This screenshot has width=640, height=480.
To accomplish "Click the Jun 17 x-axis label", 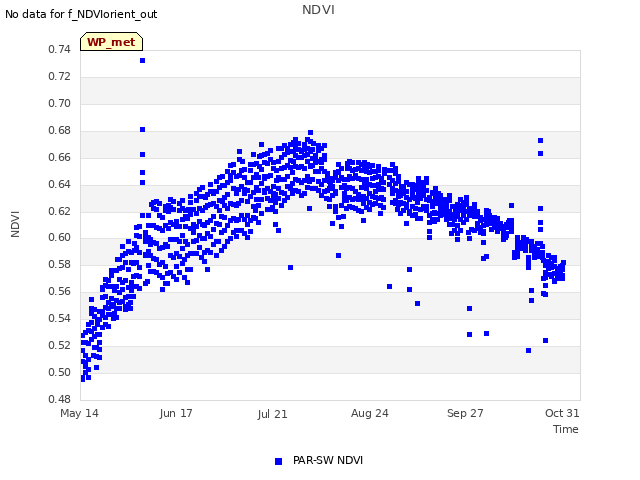I will [176, 413].
